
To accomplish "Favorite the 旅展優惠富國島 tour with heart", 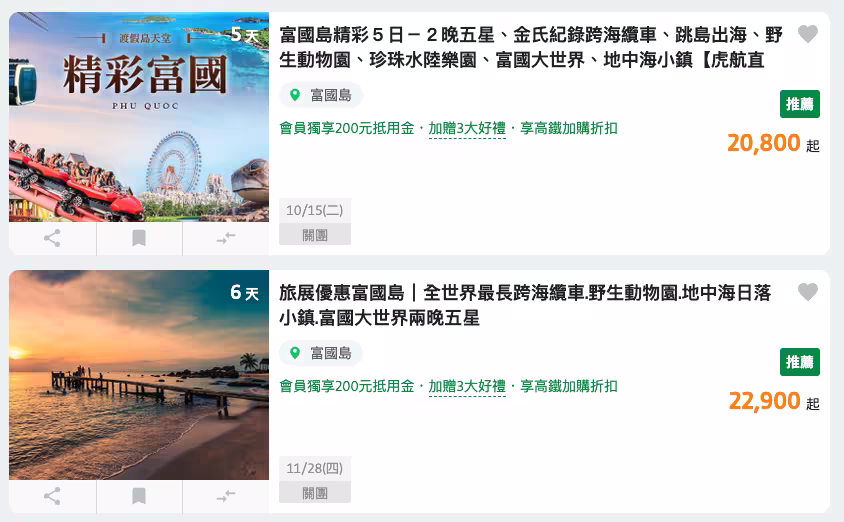I will click(807, 292).
